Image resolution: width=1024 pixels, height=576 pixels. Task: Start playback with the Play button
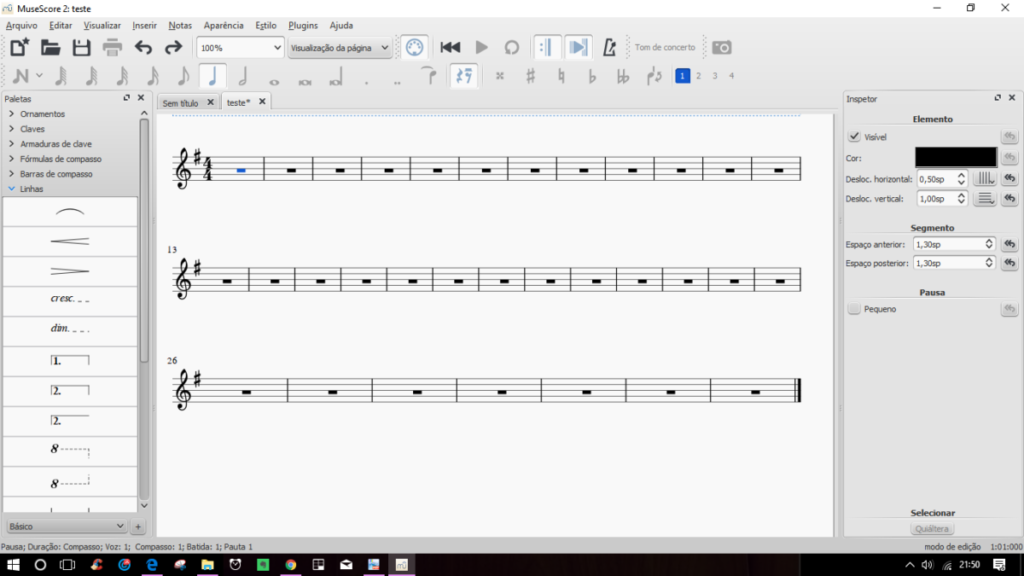(x=481, y=47)
